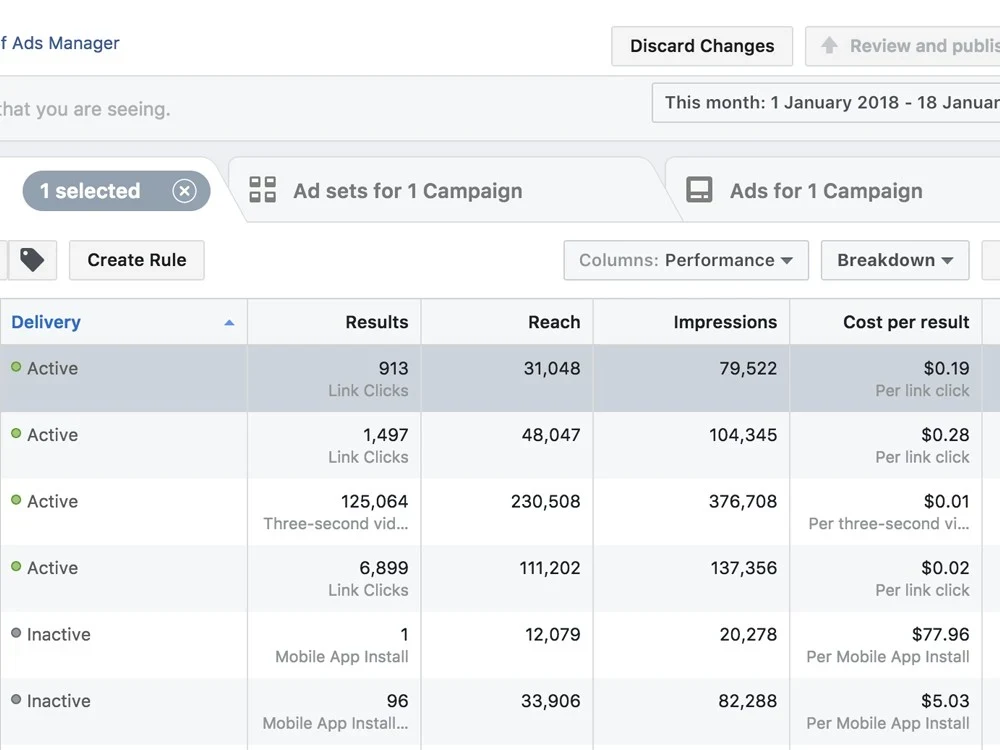Image resolution: width=1000 pixels, height=750 pixels.
Task: Click the upload arrow on Review and publish
Action: [x=830, y=46]
